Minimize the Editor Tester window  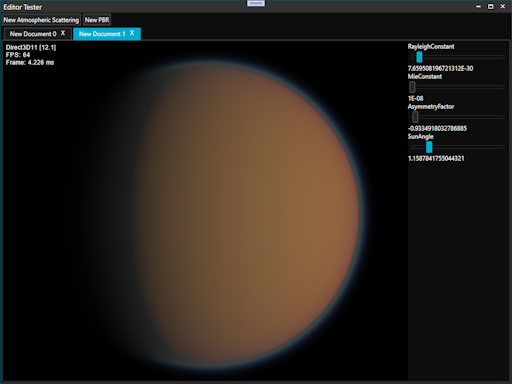pos(478,6)
